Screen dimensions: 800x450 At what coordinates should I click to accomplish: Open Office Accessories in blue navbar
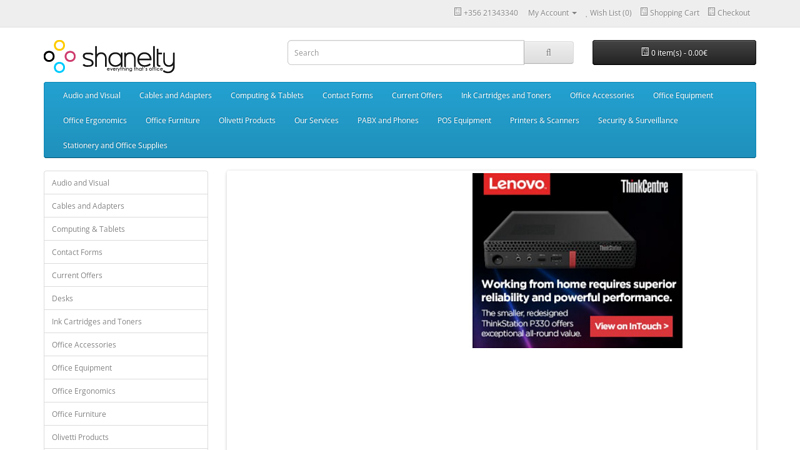pos(602,95)
